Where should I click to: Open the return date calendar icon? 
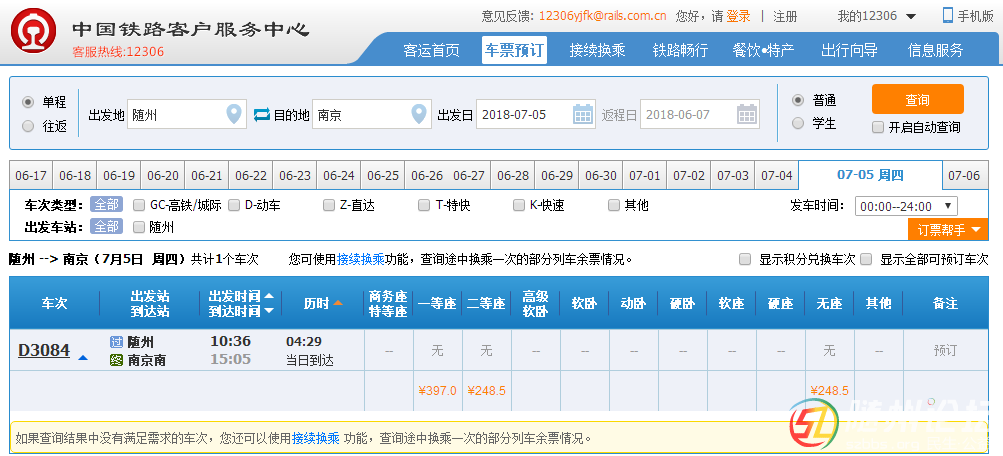click(746, 115)
